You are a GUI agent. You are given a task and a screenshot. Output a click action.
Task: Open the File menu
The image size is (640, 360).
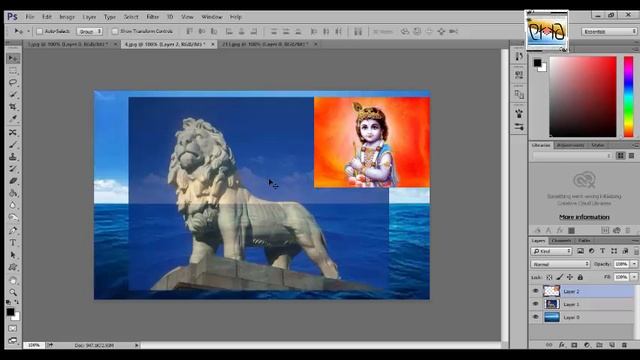pos(30,17)
